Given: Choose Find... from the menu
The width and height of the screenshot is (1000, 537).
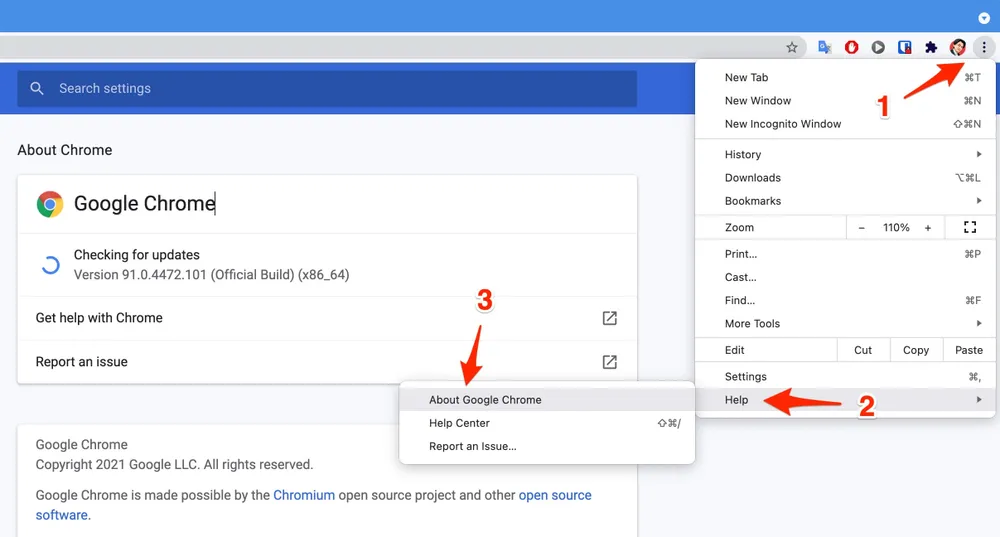Looking at the screenshot, I should pyautogui.click(x=845, y=300).
